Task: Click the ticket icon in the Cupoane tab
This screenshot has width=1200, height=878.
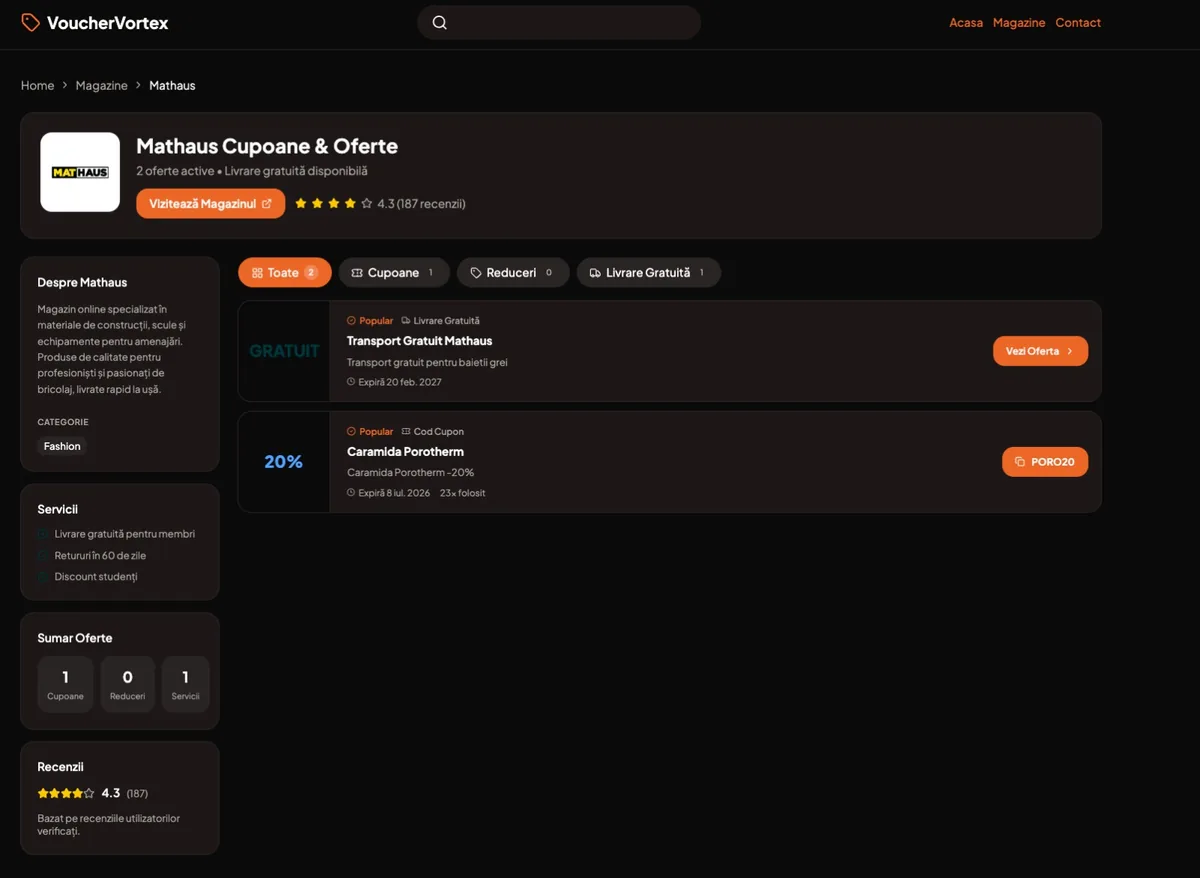Action: coord(357,273)
